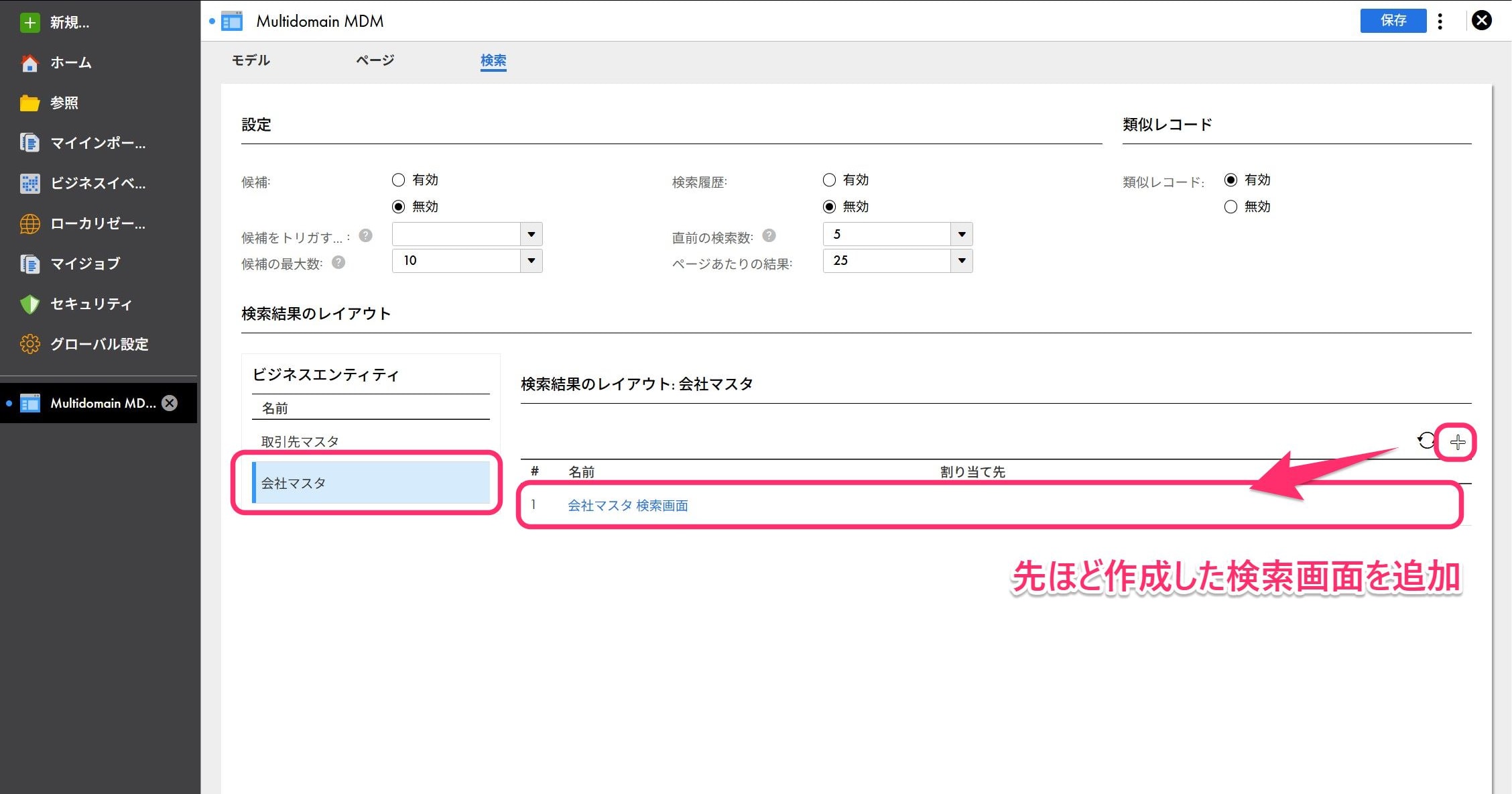Select 会社マスタ business entity
The image size is (1512, 794).
pyautogui.click(x=371, y=482)
